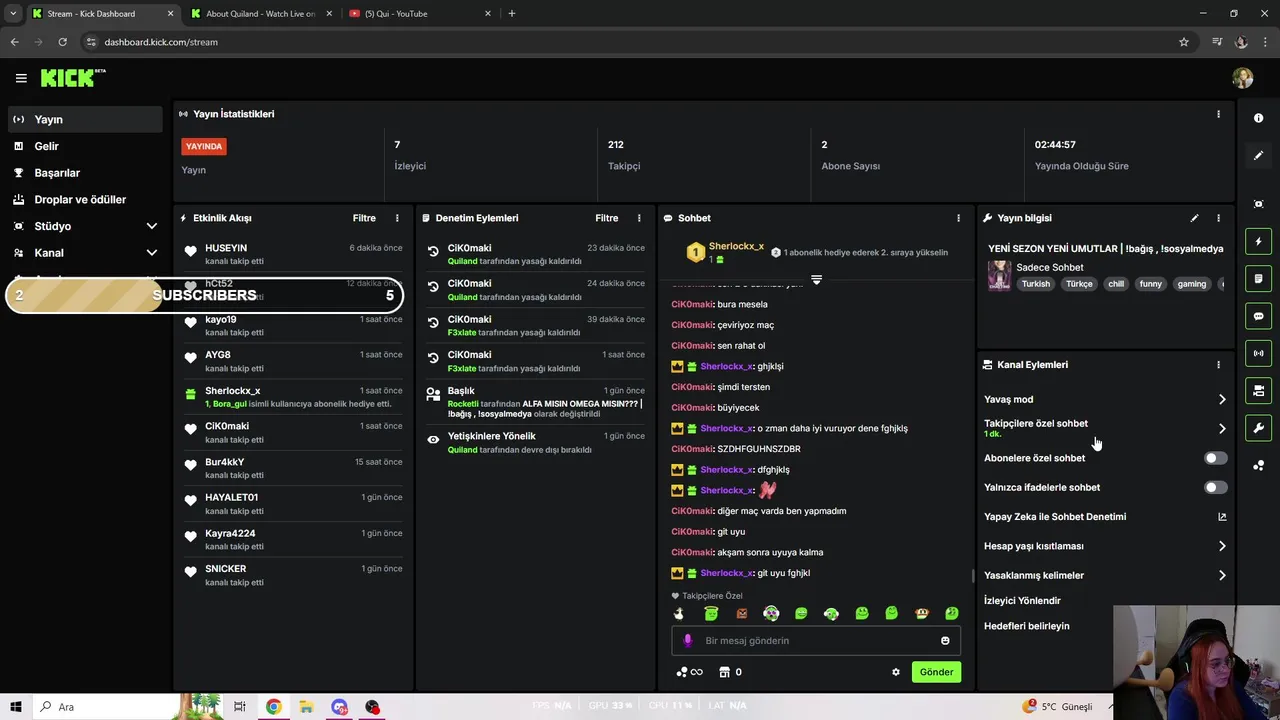Open the info icon in right sidebar
This screenshot has height=720, width=1280.
click(x=1258, y=118)
